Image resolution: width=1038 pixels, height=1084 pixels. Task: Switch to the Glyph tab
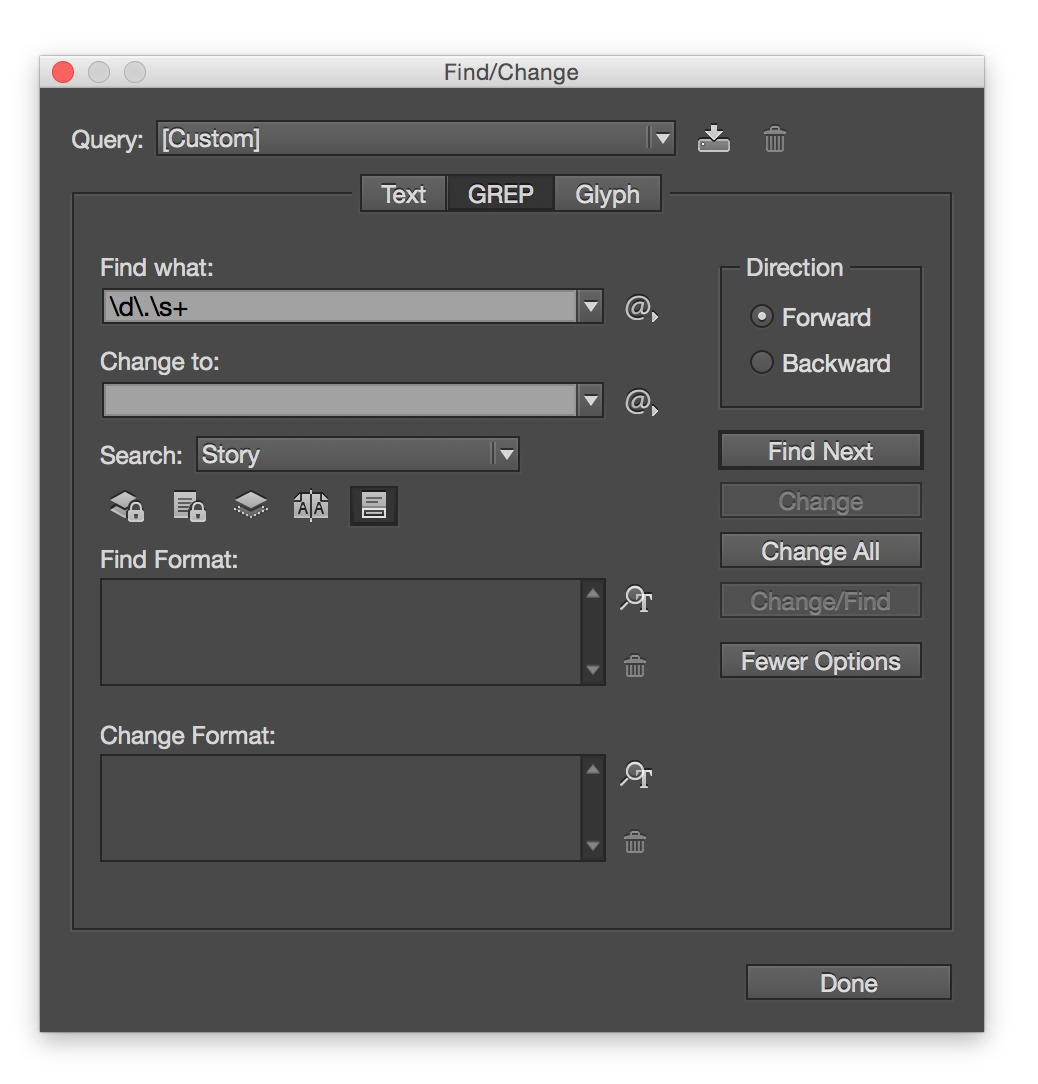click(607, 194)
